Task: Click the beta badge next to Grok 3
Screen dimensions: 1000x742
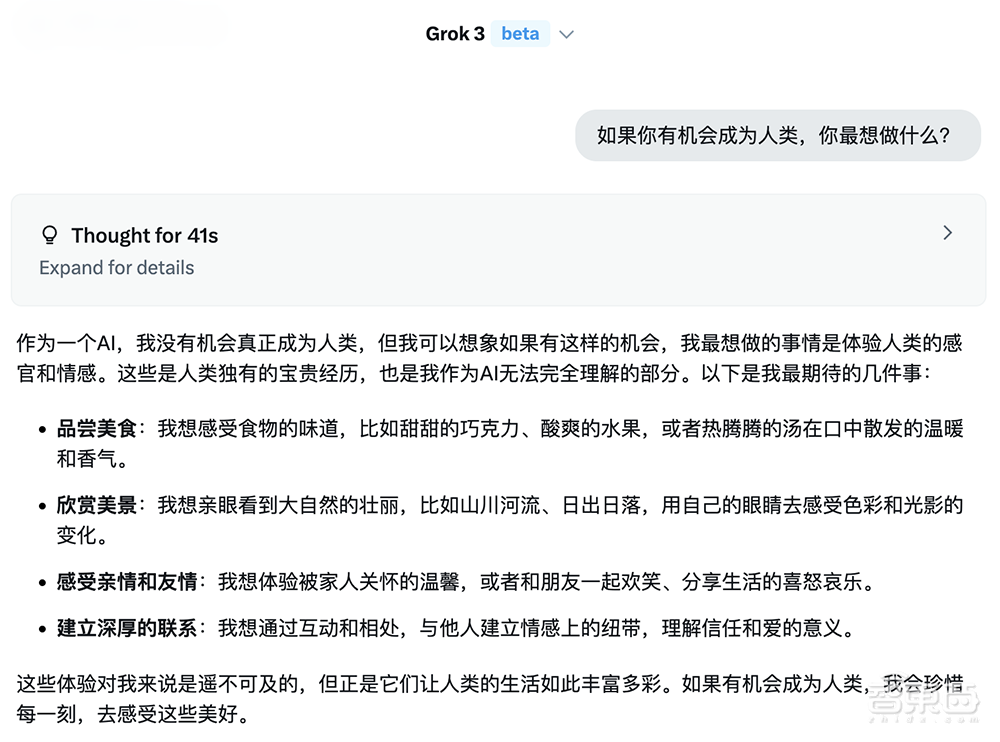Action: 520,33
